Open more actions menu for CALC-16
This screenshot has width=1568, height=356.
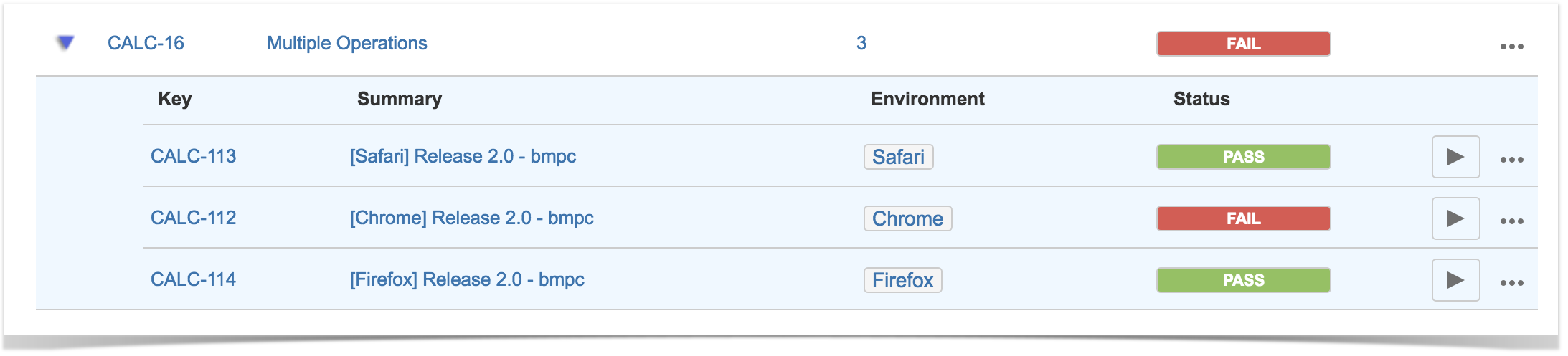pyautogui.click(x=1511, y=47)
